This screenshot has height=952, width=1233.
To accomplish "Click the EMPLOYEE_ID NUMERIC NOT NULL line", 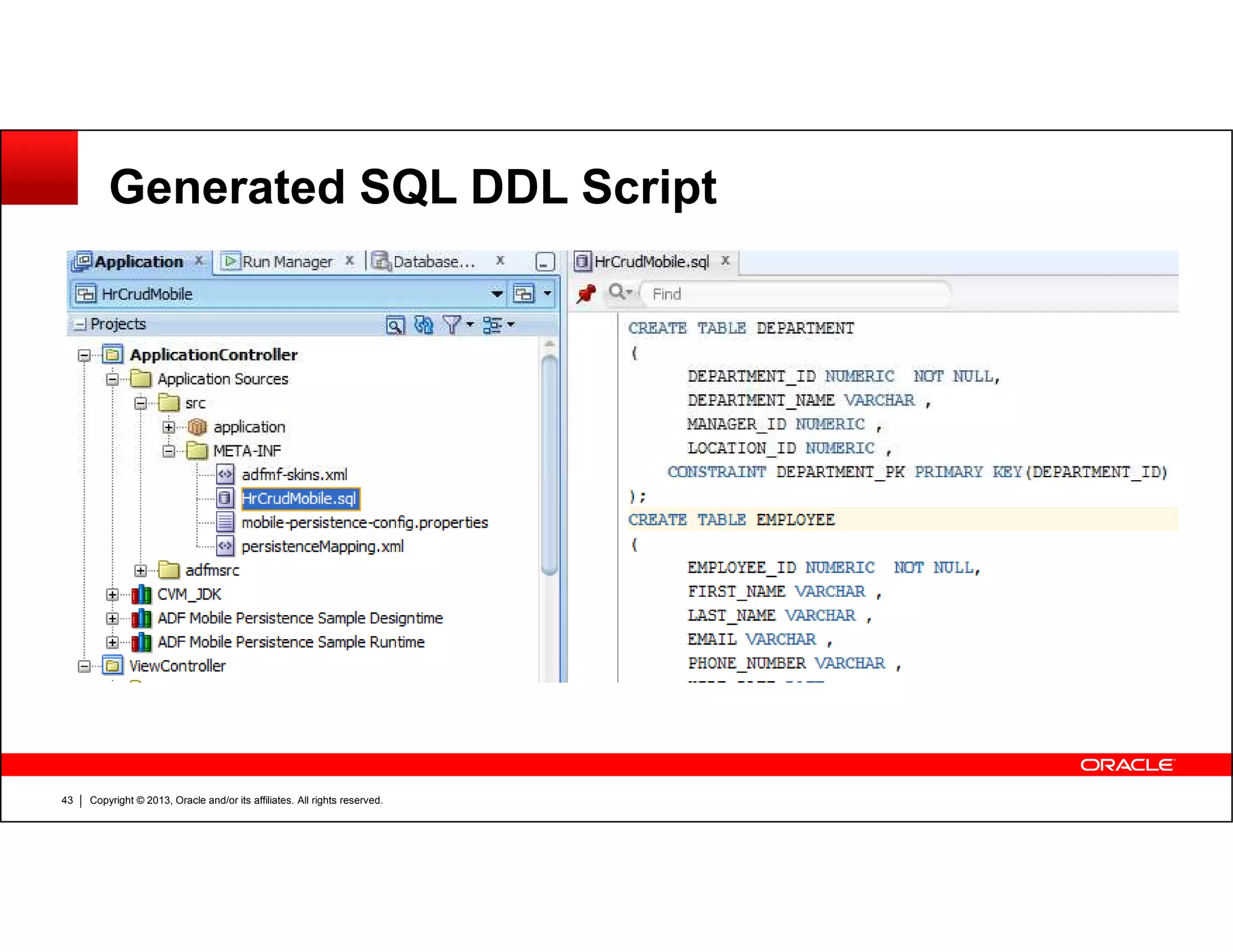I will pyautogui.click(x=834, y=567).
